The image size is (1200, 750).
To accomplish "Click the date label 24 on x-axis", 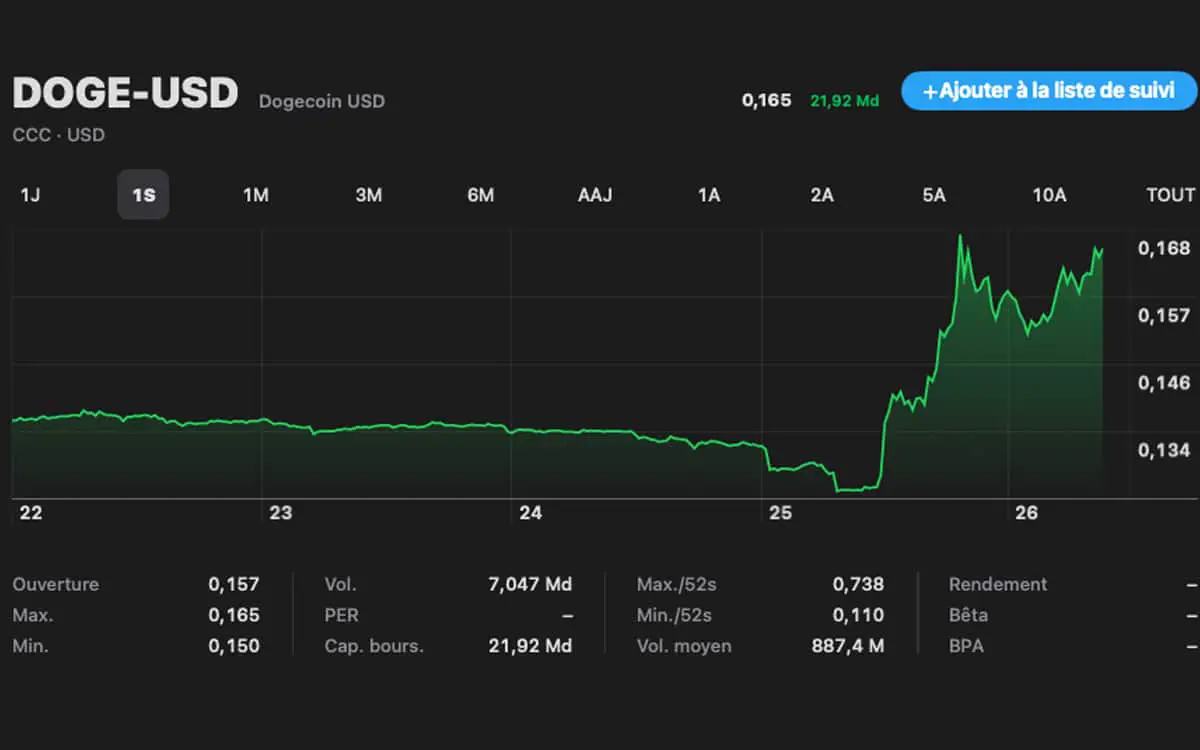I will click(531, 513).
